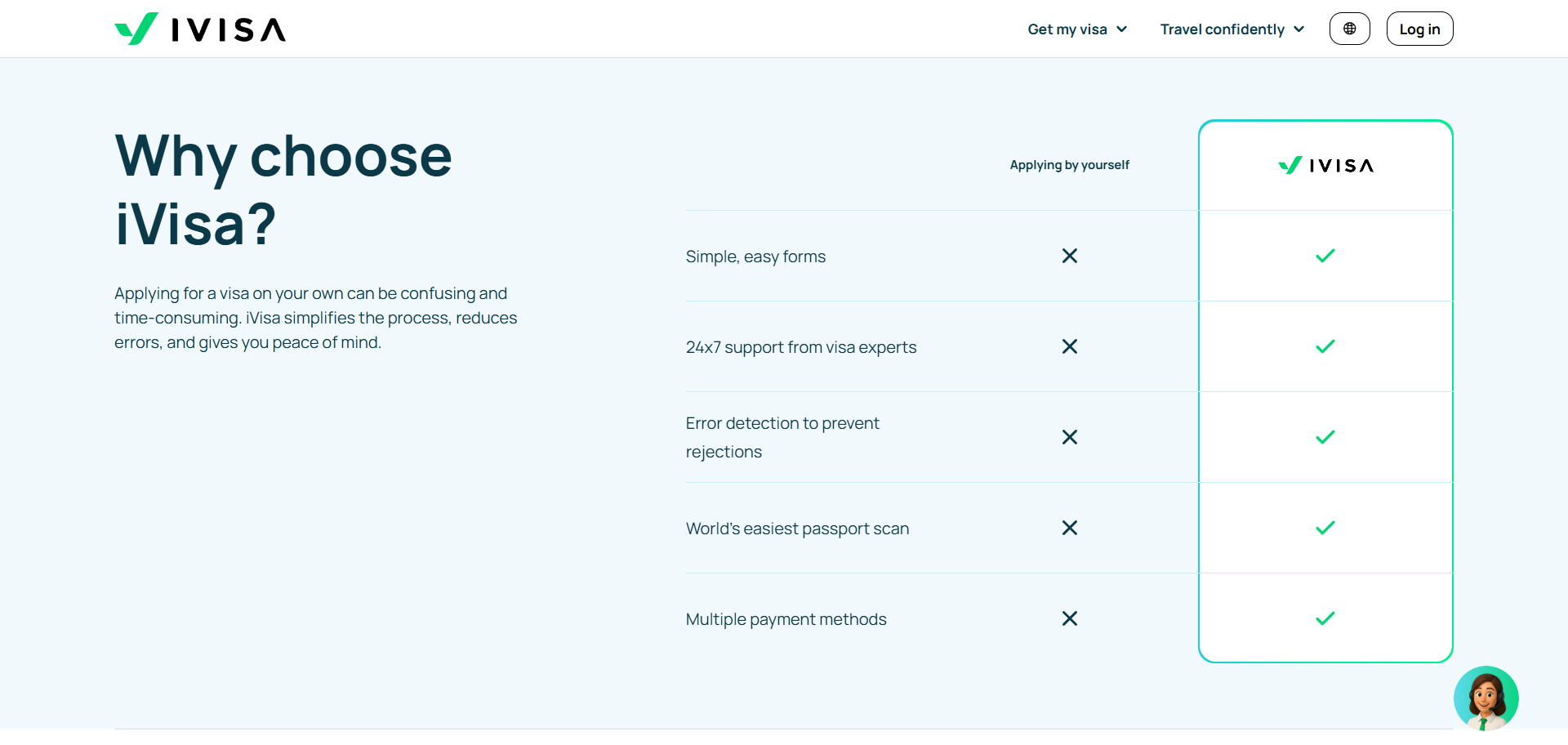Click the Why choose iVisa? heading
Image resolution: width=1568 pixels, height=745 pixels.
283,190
